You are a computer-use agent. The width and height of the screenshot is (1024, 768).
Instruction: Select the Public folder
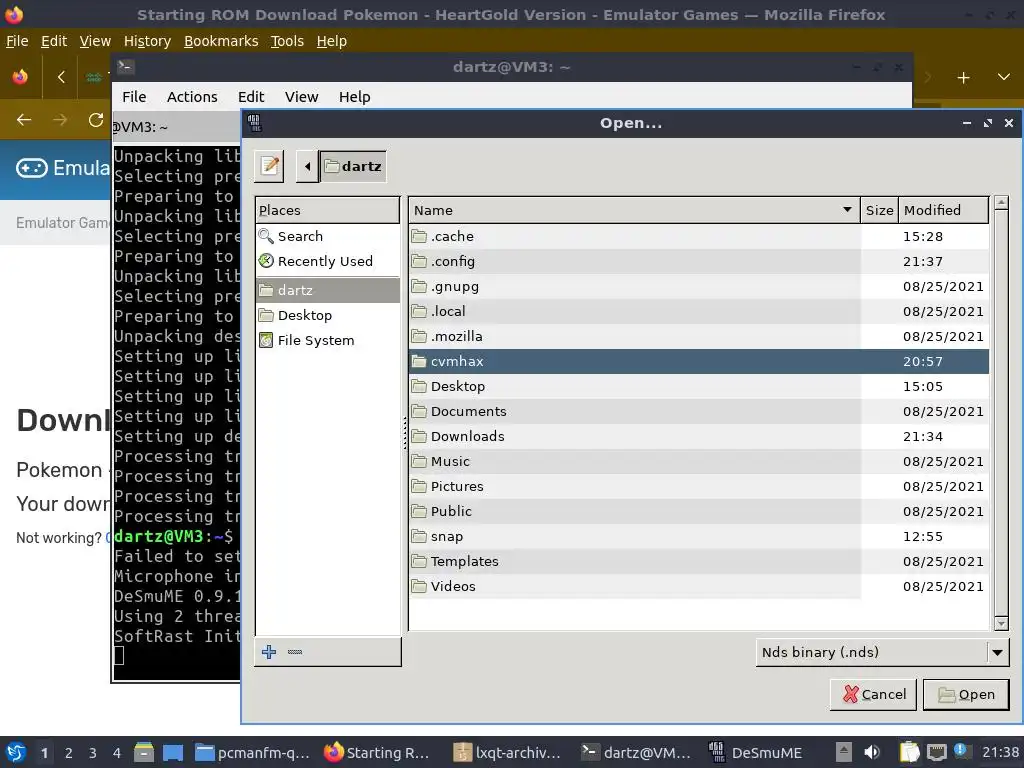(x=699, y=511)
